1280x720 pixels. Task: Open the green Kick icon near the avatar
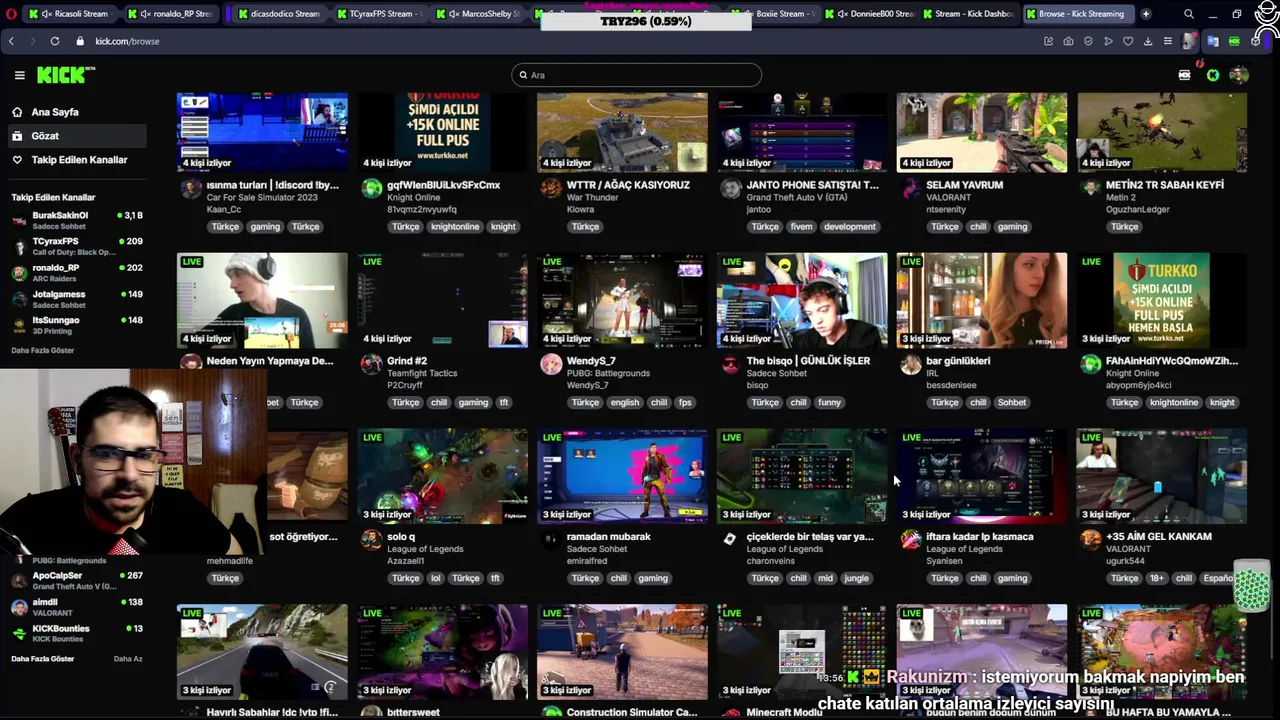click(x=1213, y=75)
